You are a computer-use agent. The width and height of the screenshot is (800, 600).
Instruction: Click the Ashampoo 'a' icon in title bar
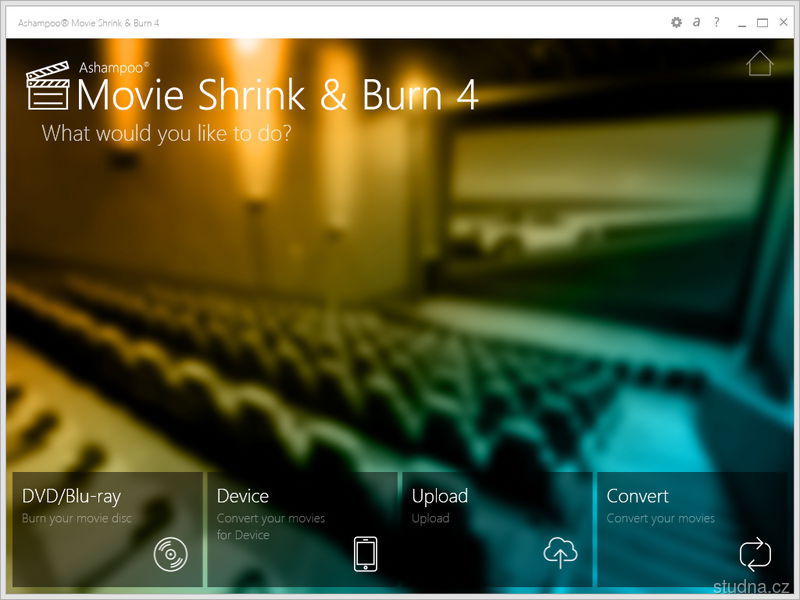[696, 22]
